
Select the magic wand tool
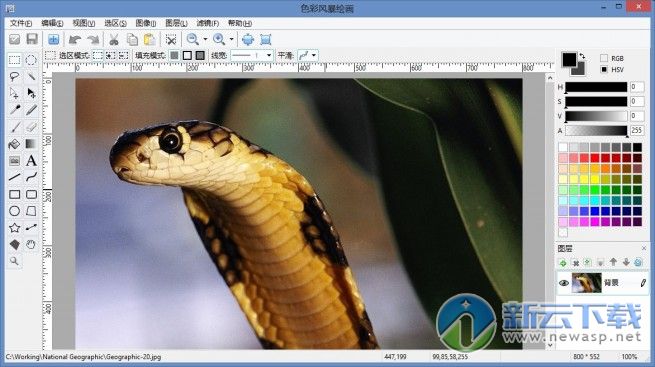pyautogui.click(x=31, y=76)
